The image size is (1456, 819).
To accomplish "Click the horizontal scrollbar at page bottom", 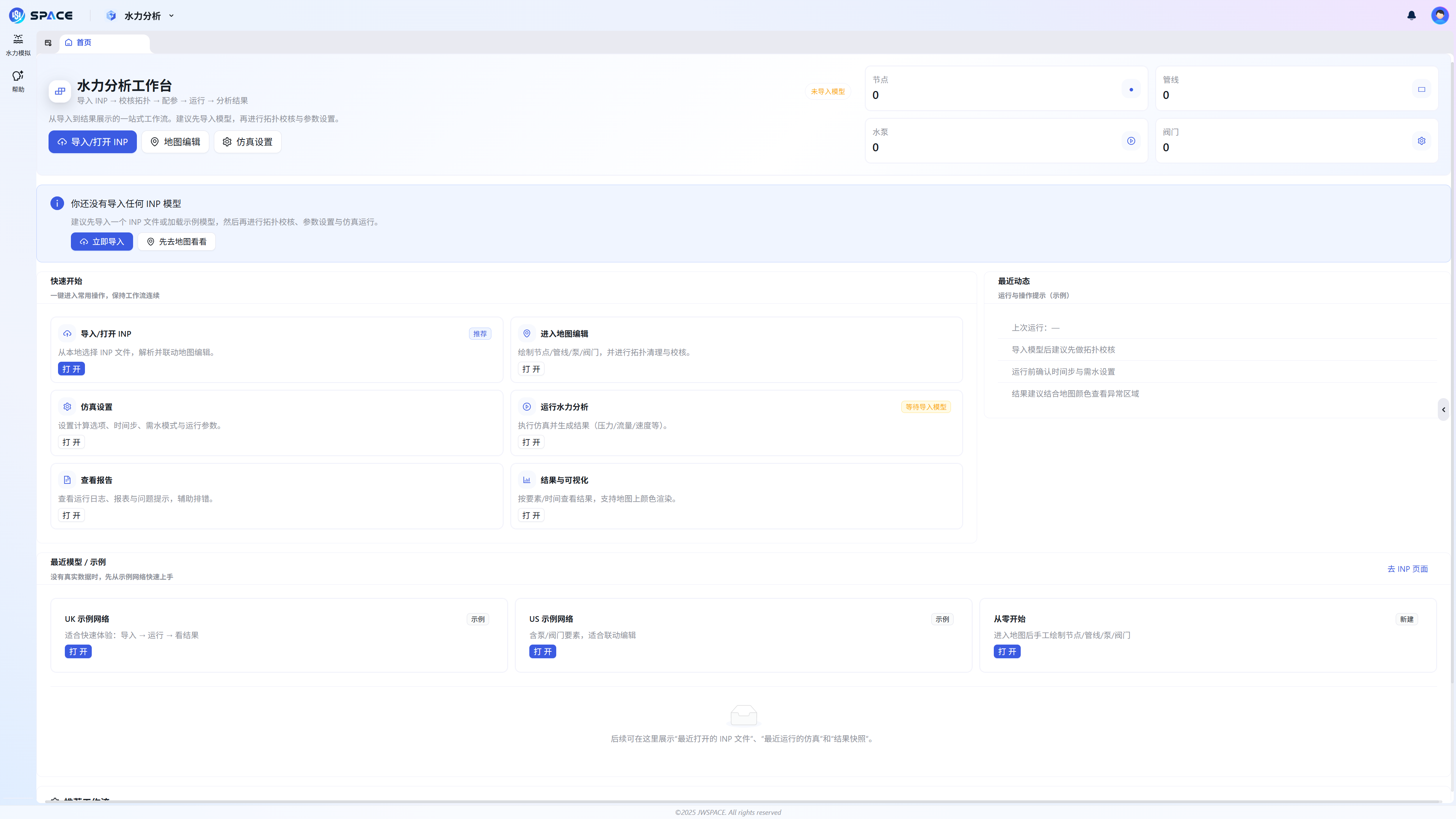I will tap(743, 802).
